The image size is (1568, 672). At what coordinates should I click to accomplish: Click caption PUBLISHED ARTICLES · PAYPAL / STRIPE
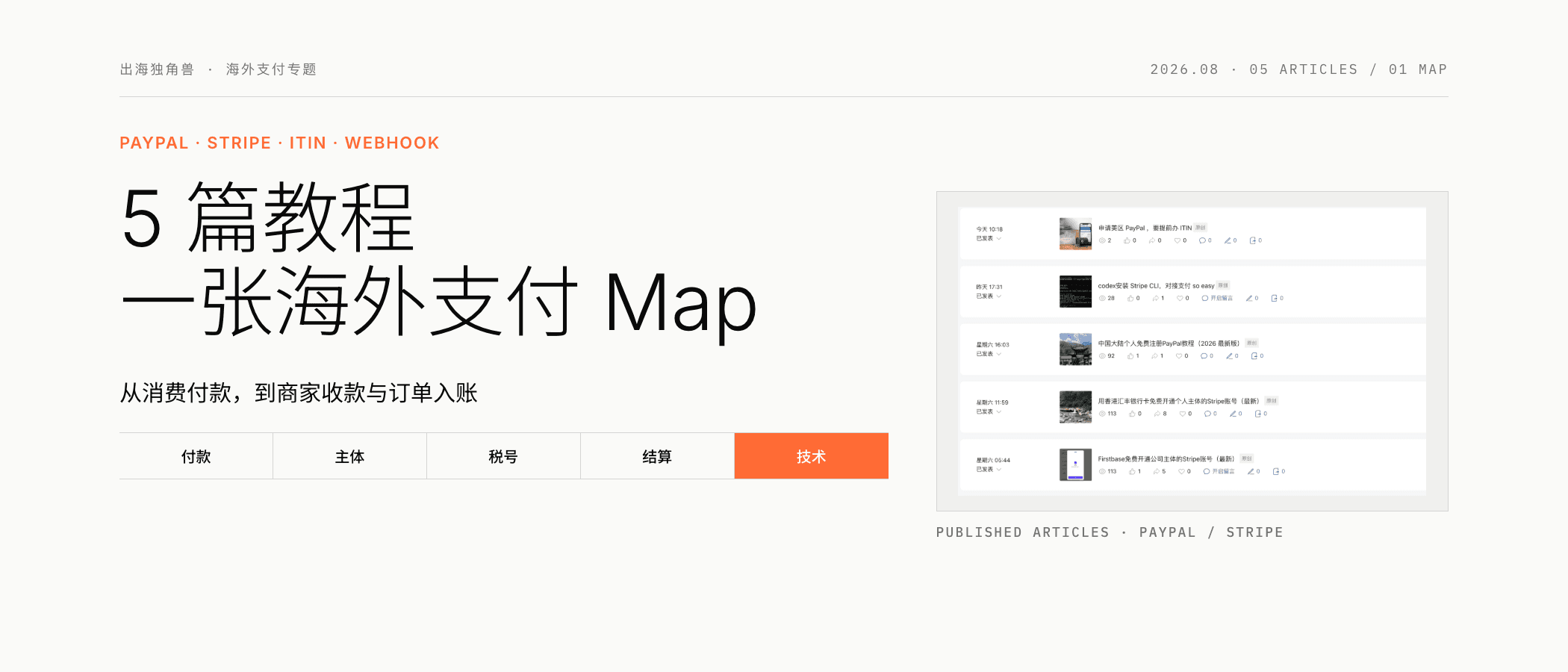tap(1110, 532)
